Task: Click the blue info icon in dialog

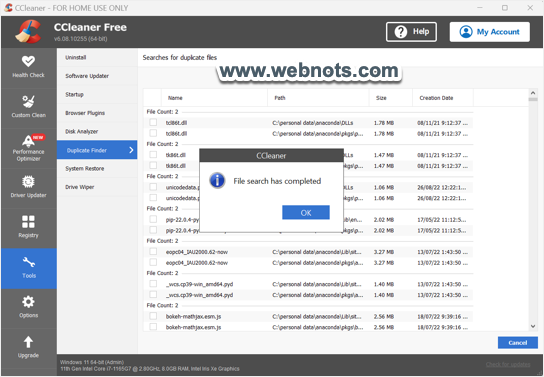Action: 218,181
